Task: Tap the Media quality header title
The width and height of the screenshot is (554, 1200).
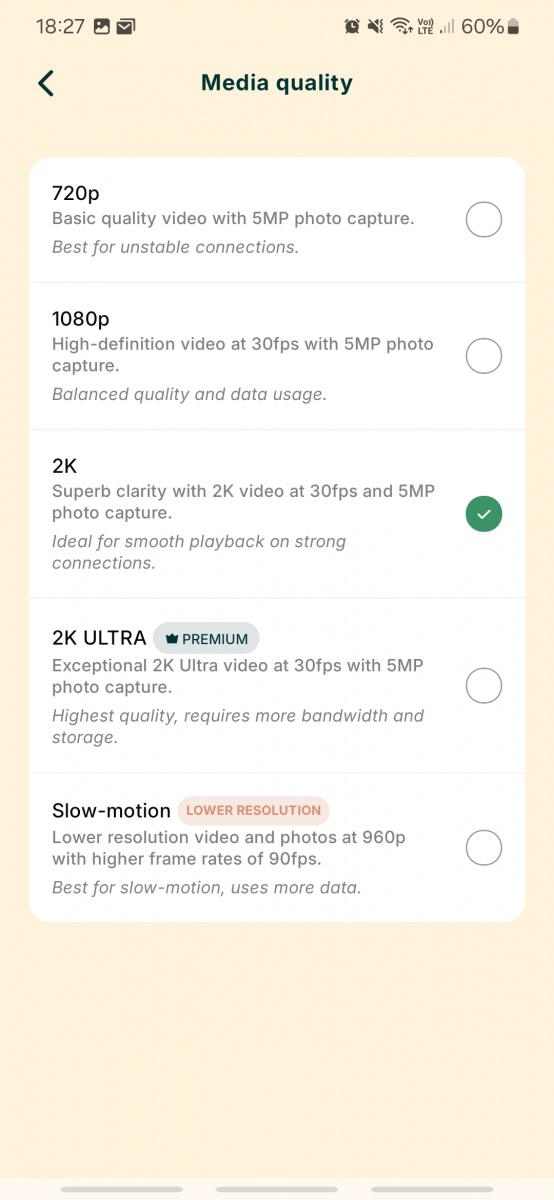Action: coord(277,83)
